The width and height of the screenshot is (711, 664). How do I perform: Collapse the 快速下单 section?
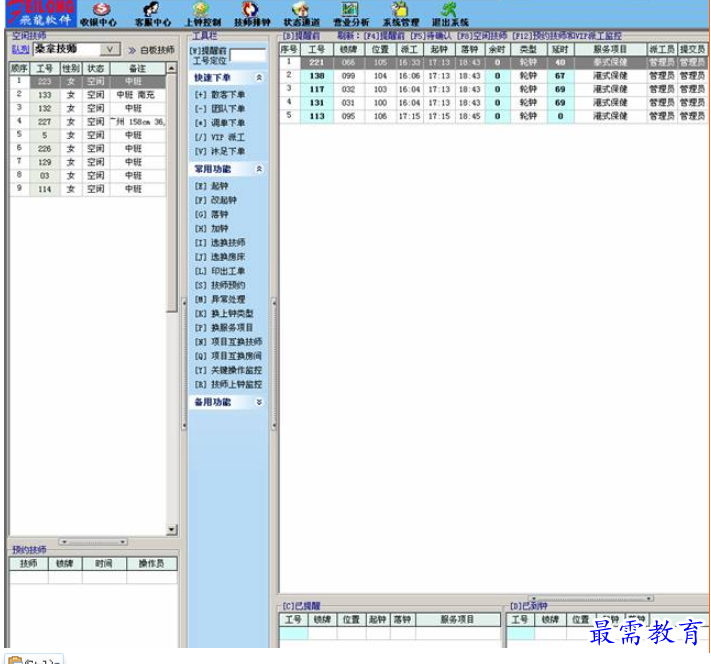pyautogui.click(x=259, y=77)
